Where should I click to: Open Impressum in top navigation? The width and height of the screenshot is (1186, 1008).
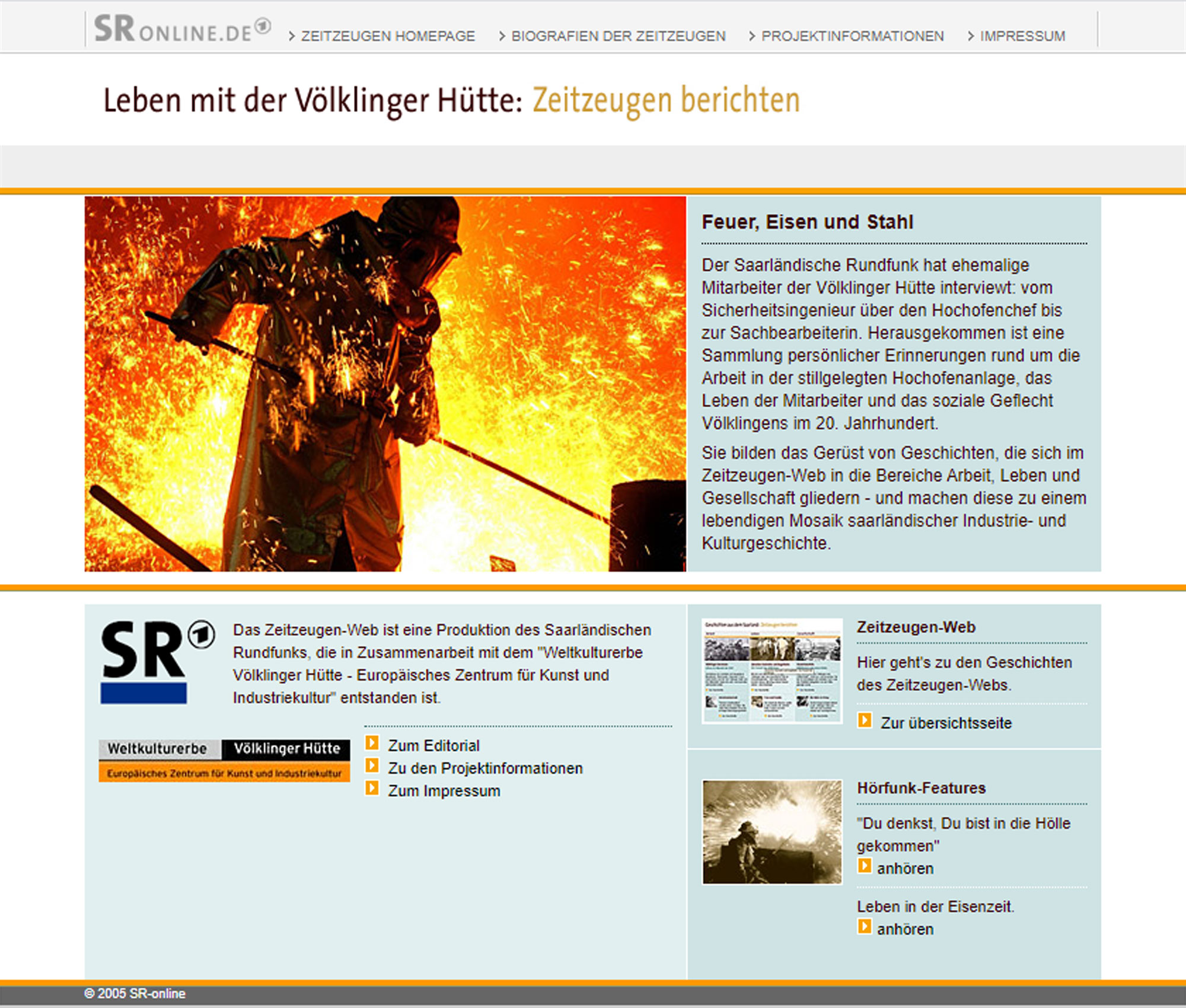click(x=1022, y=36)
